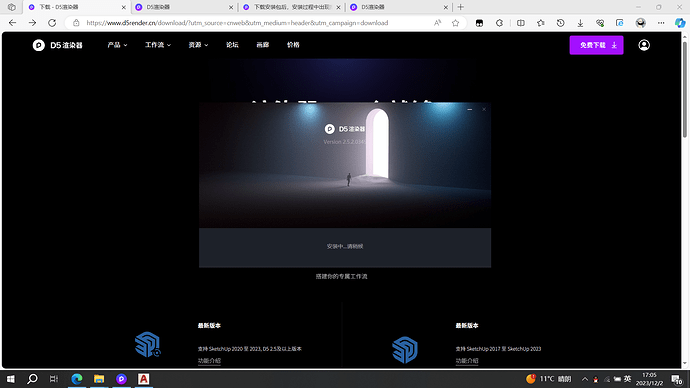Add page to favorites star icon
690x388 pixels.
[x=455, y=23]
